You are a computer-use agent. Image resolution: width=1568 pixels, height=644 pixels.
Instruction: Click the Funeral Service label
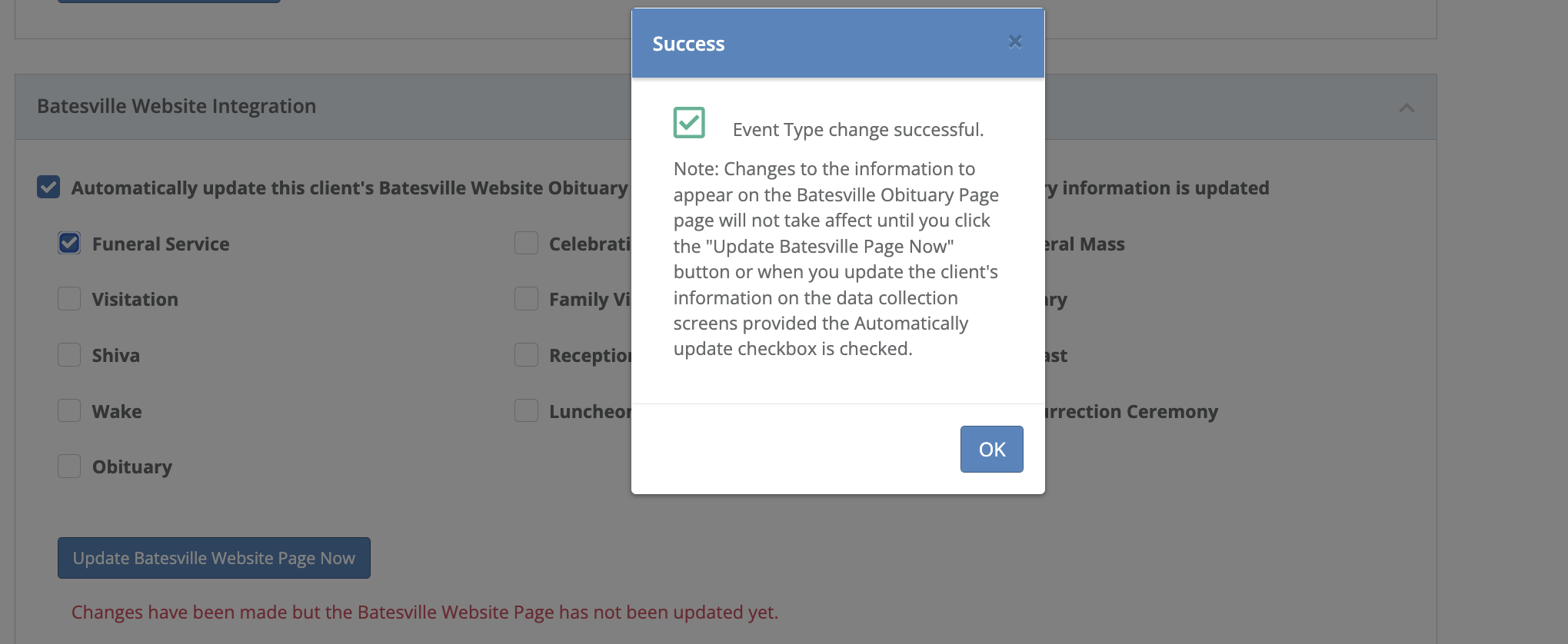(161, 244)
